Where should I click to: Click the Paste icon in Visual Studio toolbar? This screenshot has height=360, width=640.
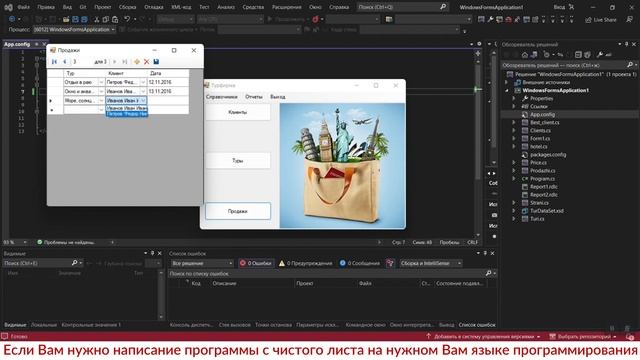click(x=115, y=19)
